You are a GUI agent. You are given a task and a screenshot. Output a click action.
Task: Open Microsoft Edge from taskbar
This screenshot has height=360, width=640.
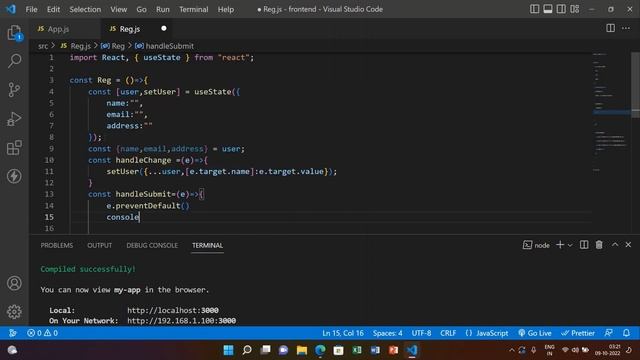(x=320, y=350)
